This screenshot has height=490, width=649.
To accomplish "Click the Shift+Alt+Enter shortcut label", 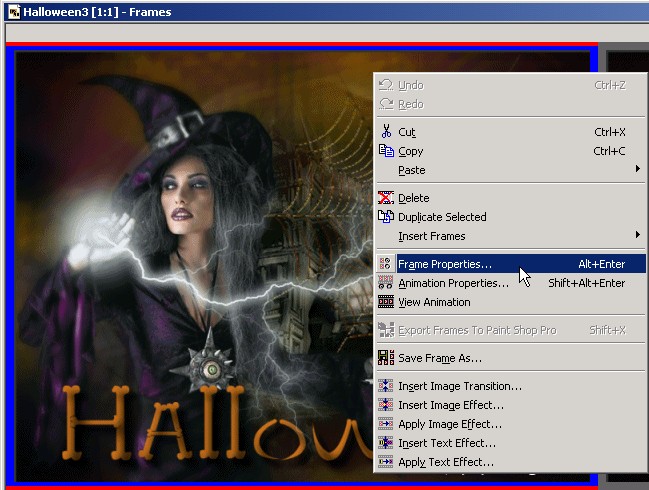I will coord(587,283).
